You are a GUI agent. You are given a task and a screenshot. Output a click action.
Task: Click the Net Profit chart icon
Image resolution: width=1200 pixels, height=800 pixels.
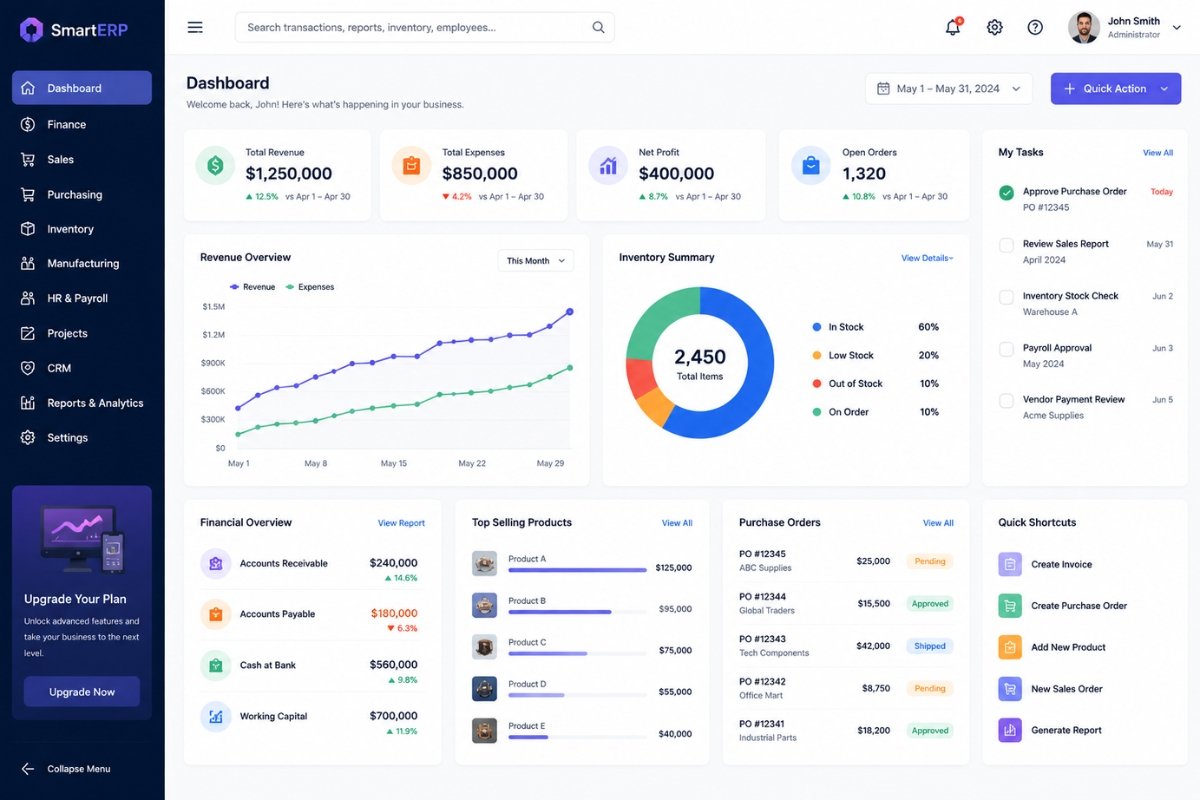[x=608, y=165]
